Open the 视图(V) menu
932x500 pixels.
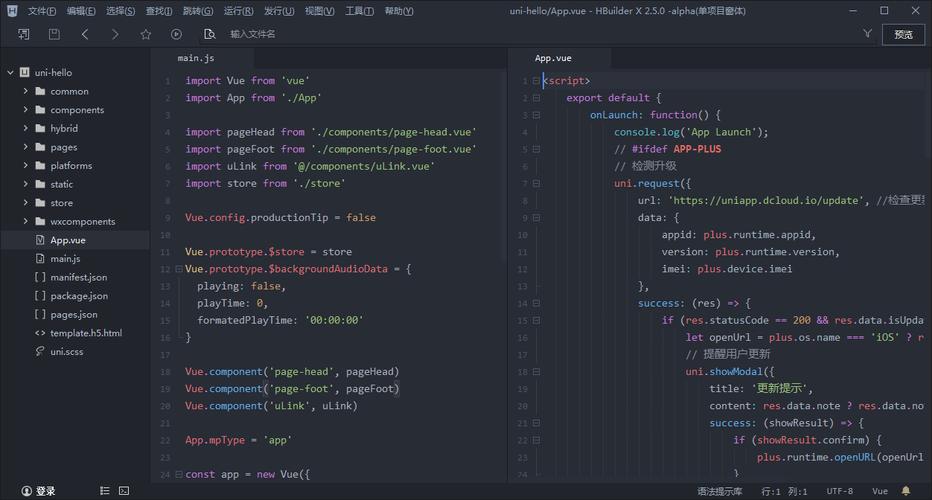(320, 11)
